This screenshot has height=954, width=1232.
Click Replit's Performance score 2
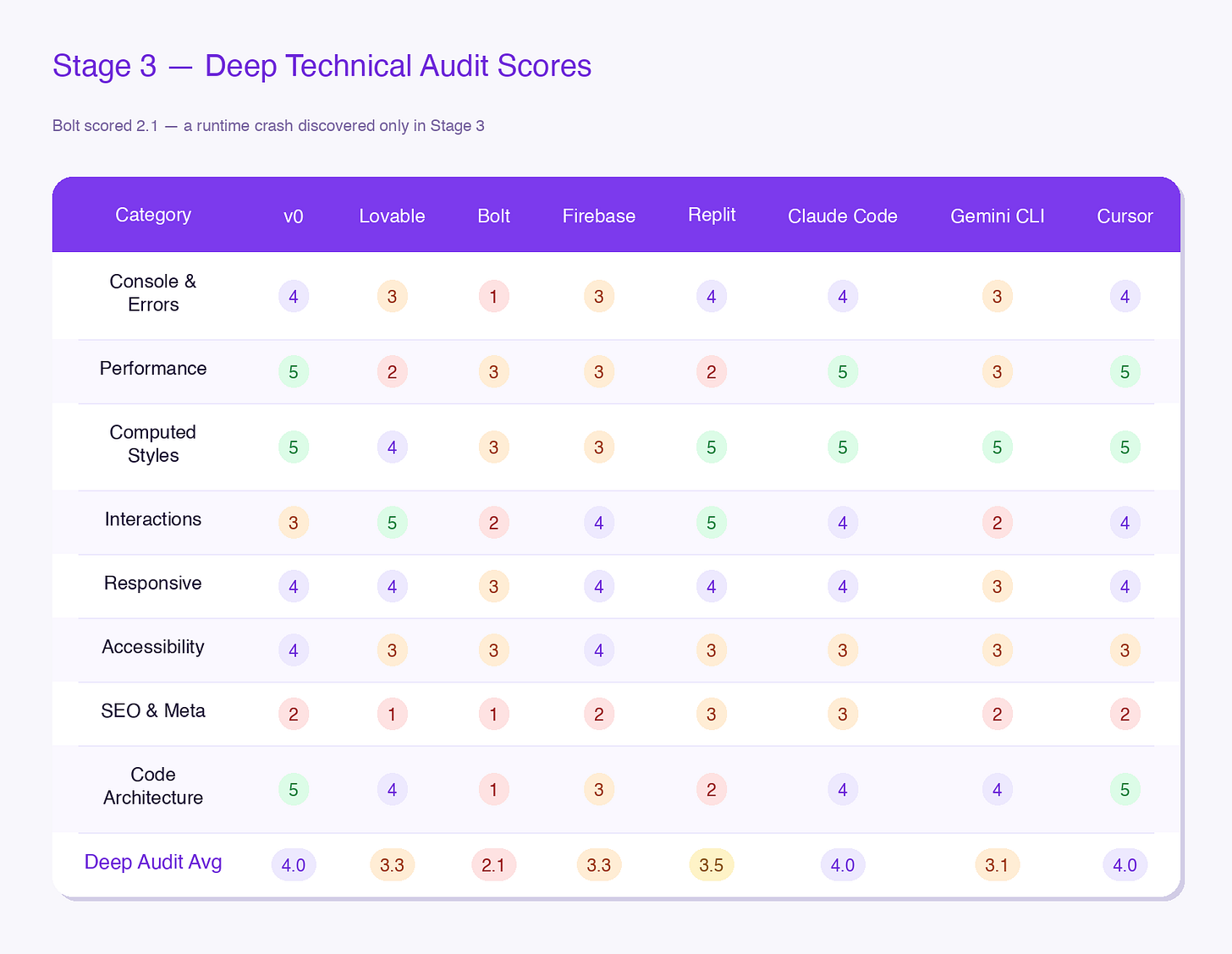click(712, 372)
